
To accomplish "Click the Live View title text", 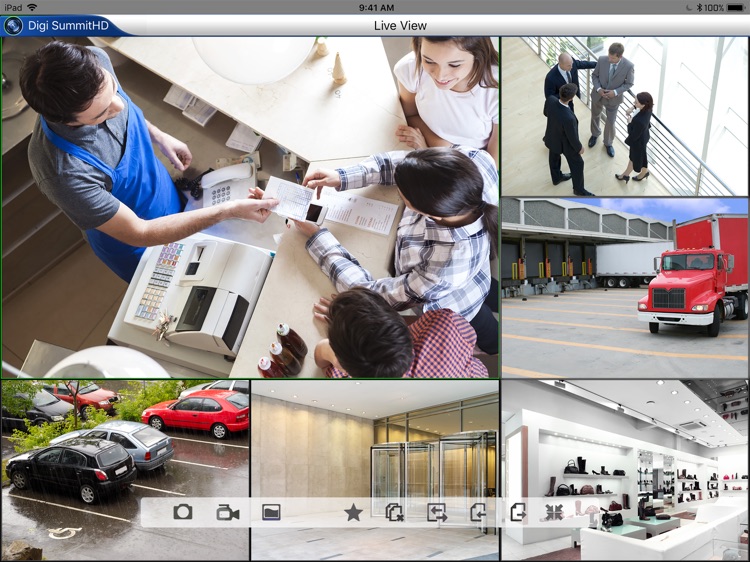I will 400,26.
